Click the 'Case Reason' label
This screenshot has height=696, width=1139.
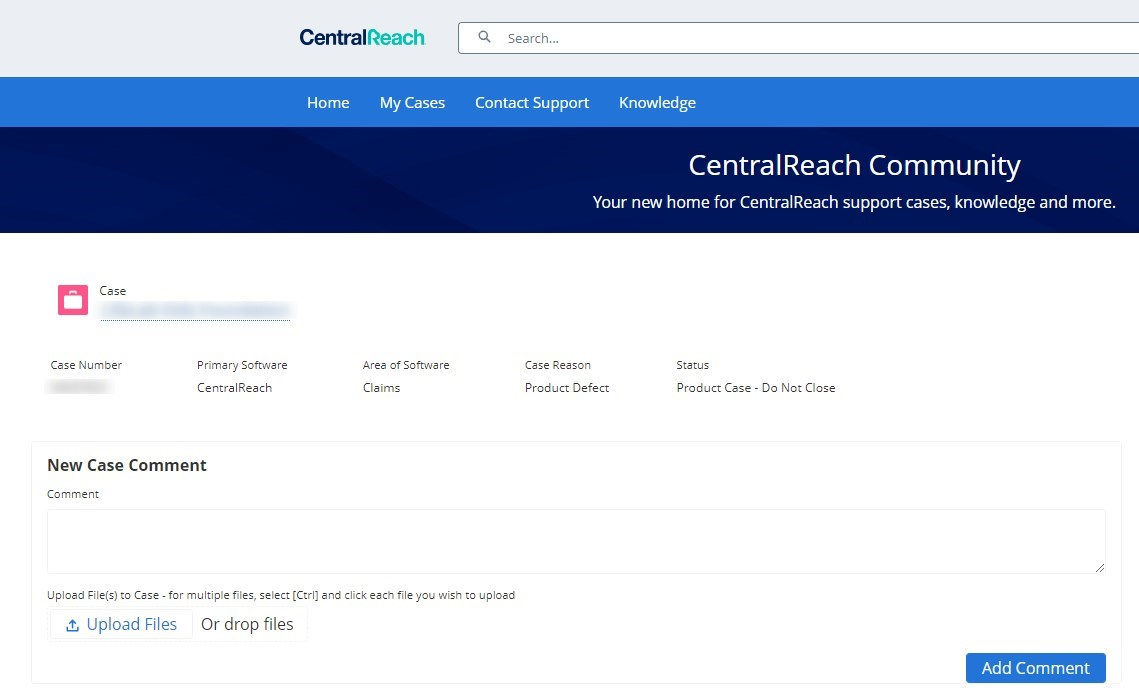coord(557,365)
